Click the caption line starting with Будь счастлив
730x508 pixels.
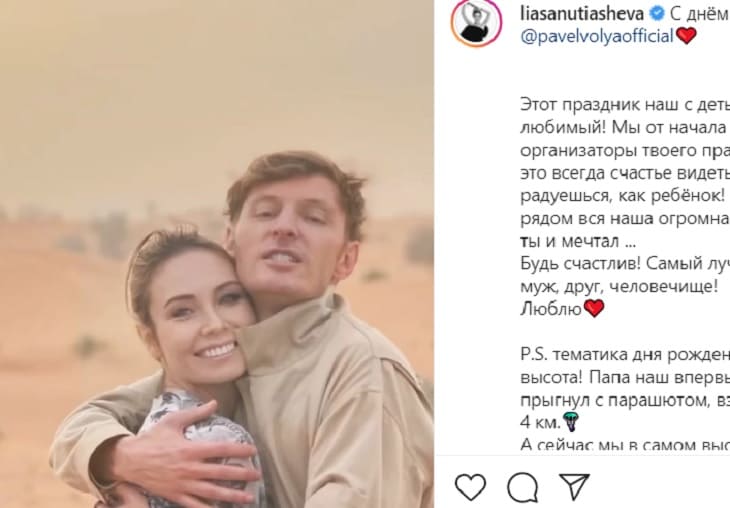coord(625,264)
